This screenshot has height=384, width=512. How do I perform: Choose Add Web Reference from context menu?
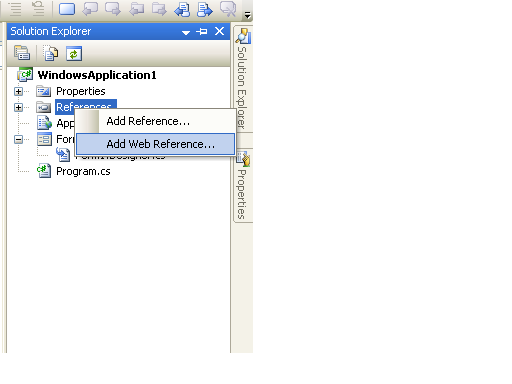coord(156,144)
